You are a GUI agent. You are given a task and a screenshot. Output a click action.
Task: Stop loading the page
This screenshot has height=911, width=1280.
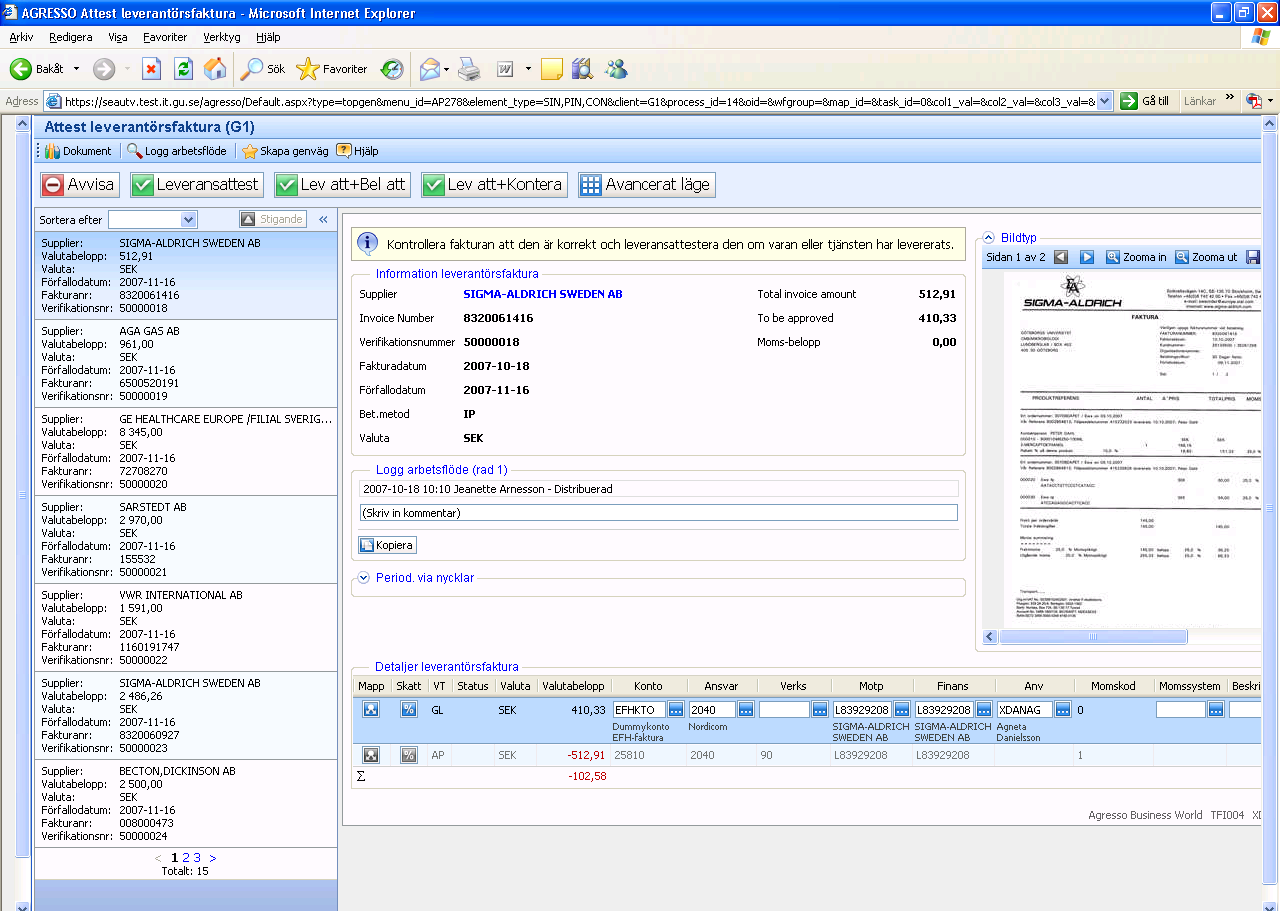(x=151, y=69)
